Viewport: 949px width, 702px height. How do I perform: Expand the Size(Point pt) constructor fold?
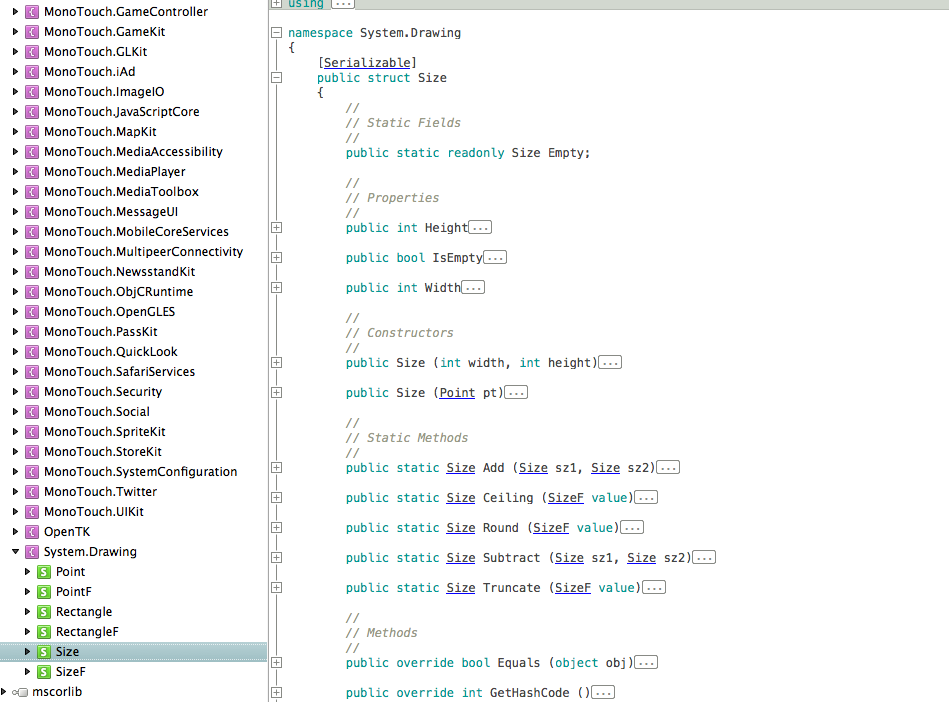pyautogui.click(x=277, y=392)
